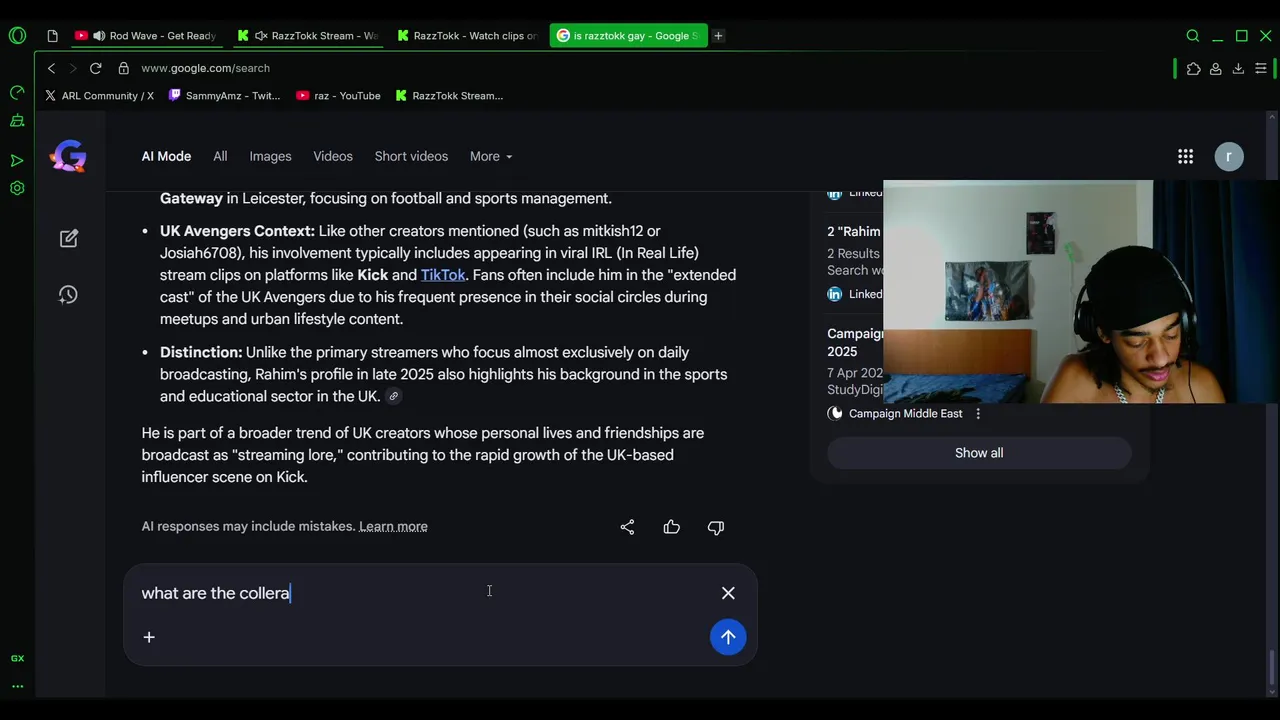Give thumbs up to AI response
Image resolution: width=1280 pixels, height=720 pixels.
click(x=671, y=527)
